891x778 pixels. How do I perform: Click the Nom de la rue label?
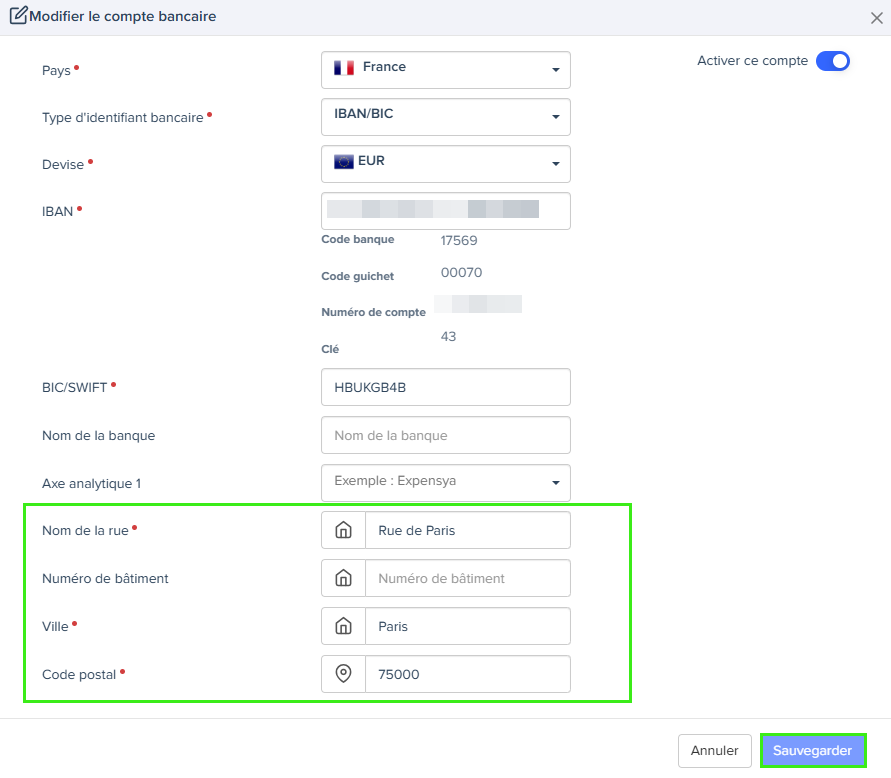click(x=85, y=531)
